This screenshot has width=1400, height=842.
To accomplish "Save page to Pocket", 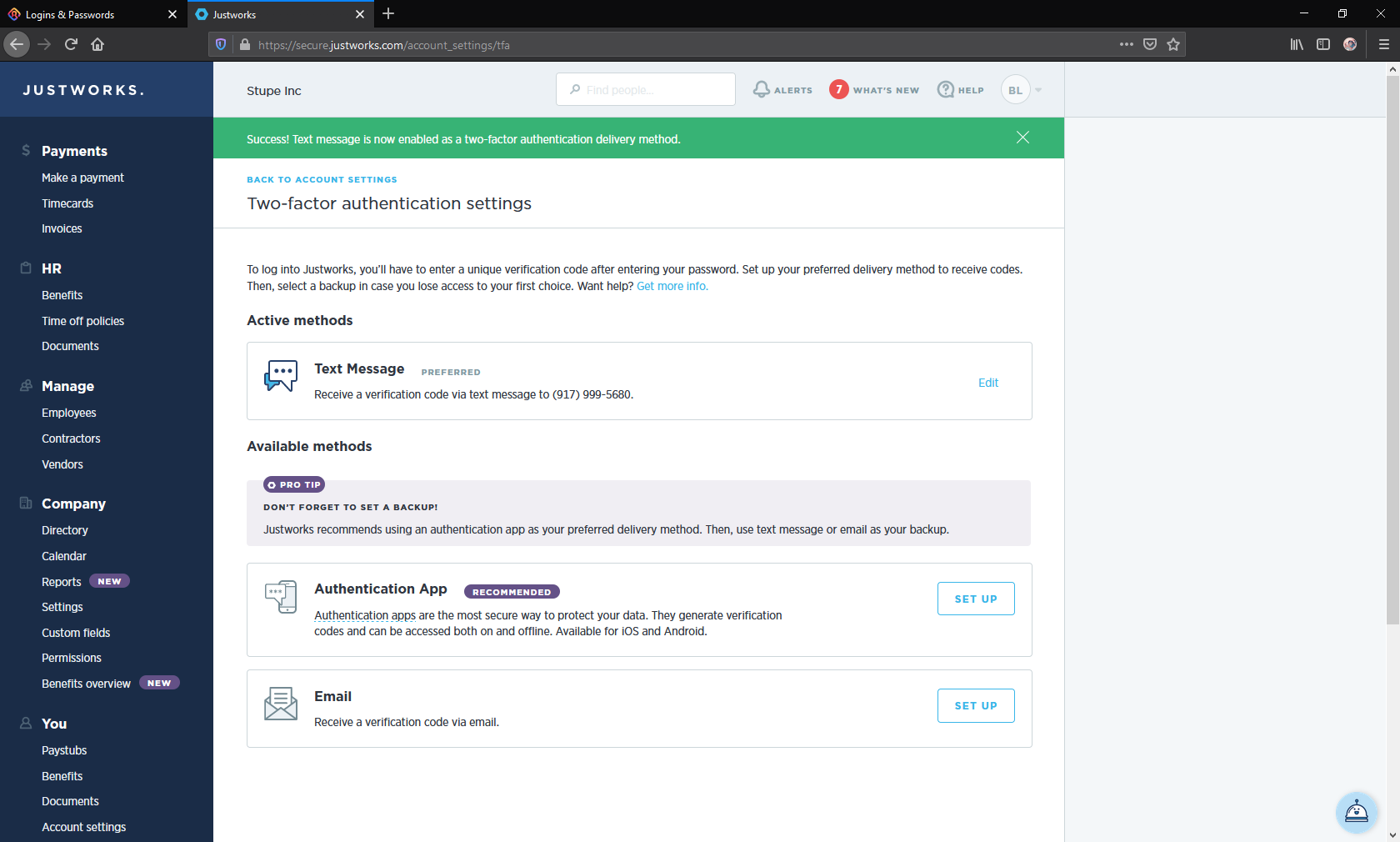I will [1150, 44].
